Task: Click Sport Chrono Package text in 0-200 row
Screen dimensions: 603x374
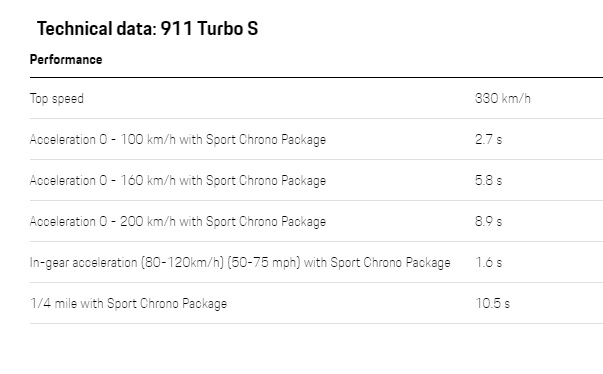Action: point(266,222)
